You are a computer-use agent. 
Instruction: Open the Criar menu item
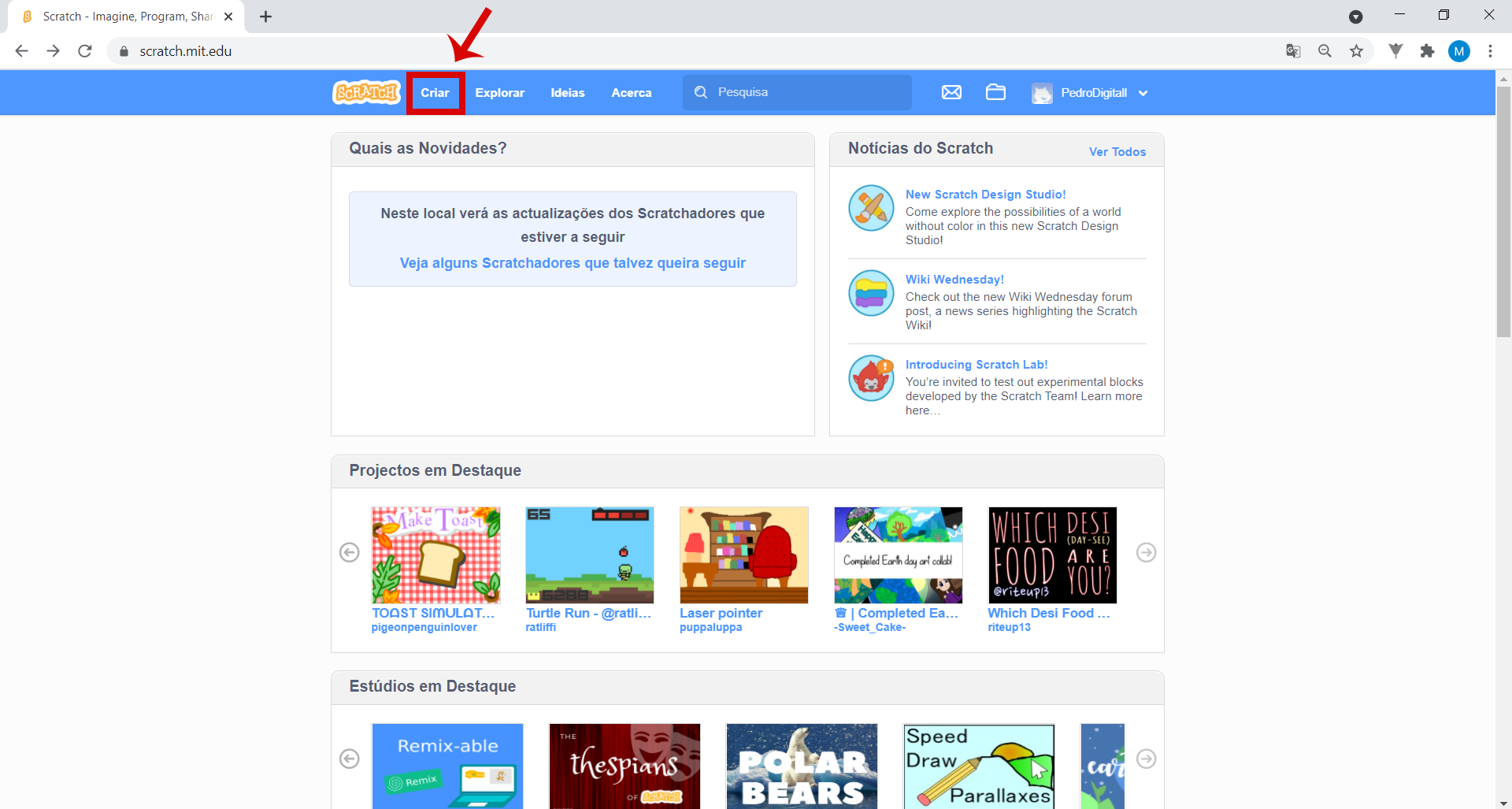tap(435, 93)
